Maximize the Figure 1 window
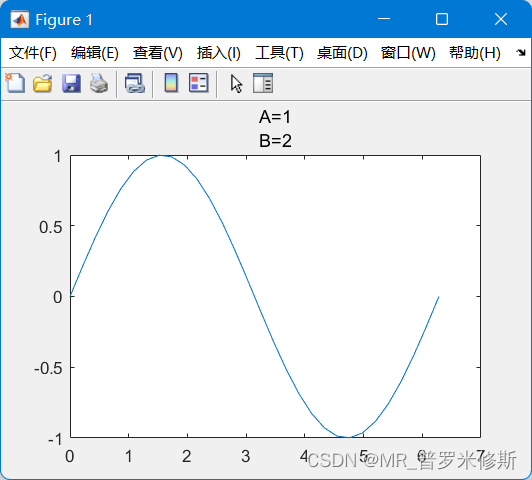 pyautogui.click(x=442, y=19)
